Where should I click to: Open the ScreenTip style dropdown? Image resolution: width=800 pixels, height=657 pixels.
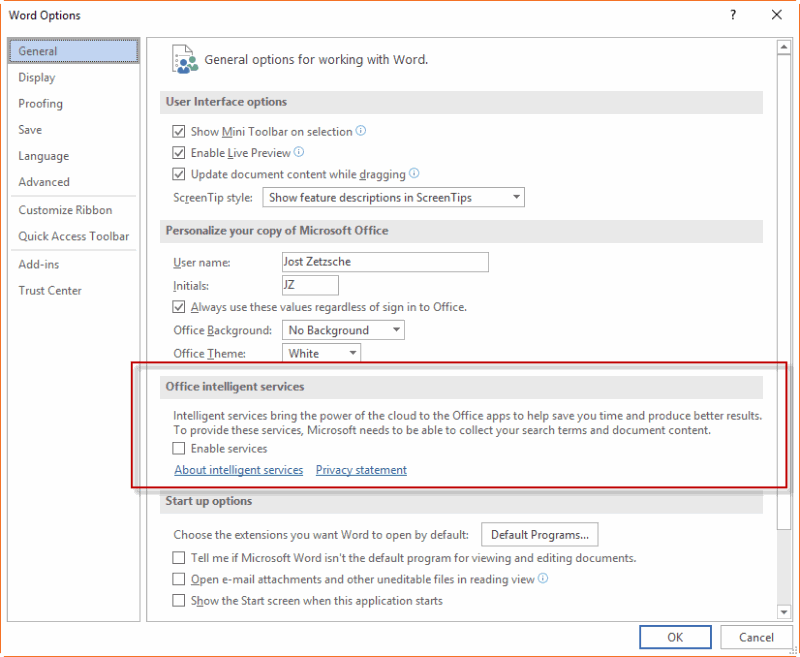393,197
